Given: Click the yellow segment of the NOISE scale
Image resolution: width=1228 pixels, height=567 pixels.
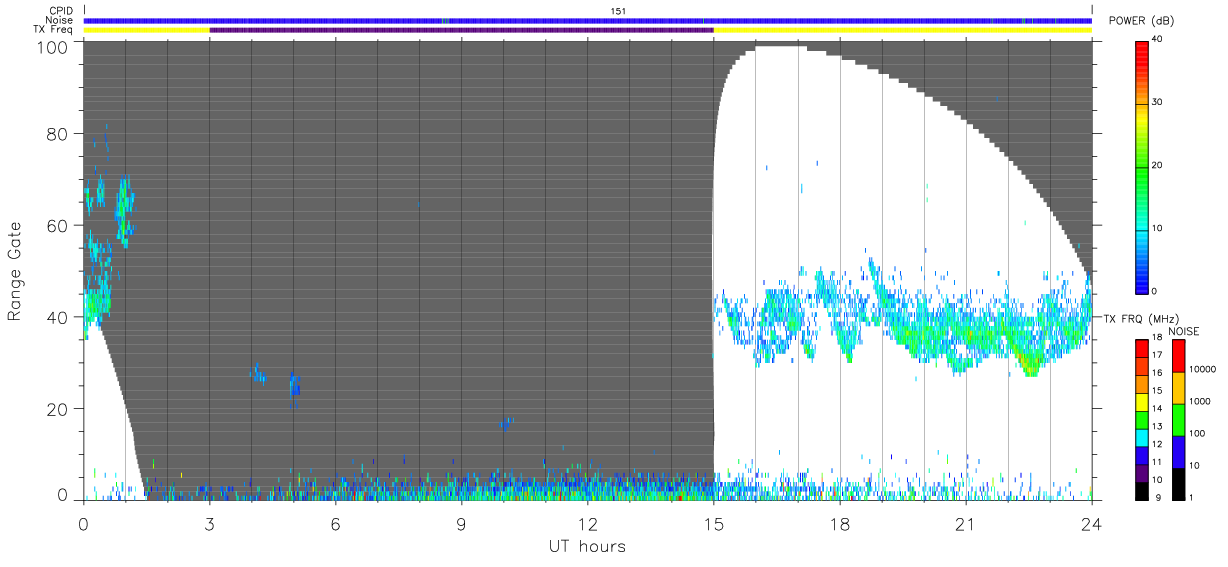Looking at the screenshot, I should click(1177, 388).
